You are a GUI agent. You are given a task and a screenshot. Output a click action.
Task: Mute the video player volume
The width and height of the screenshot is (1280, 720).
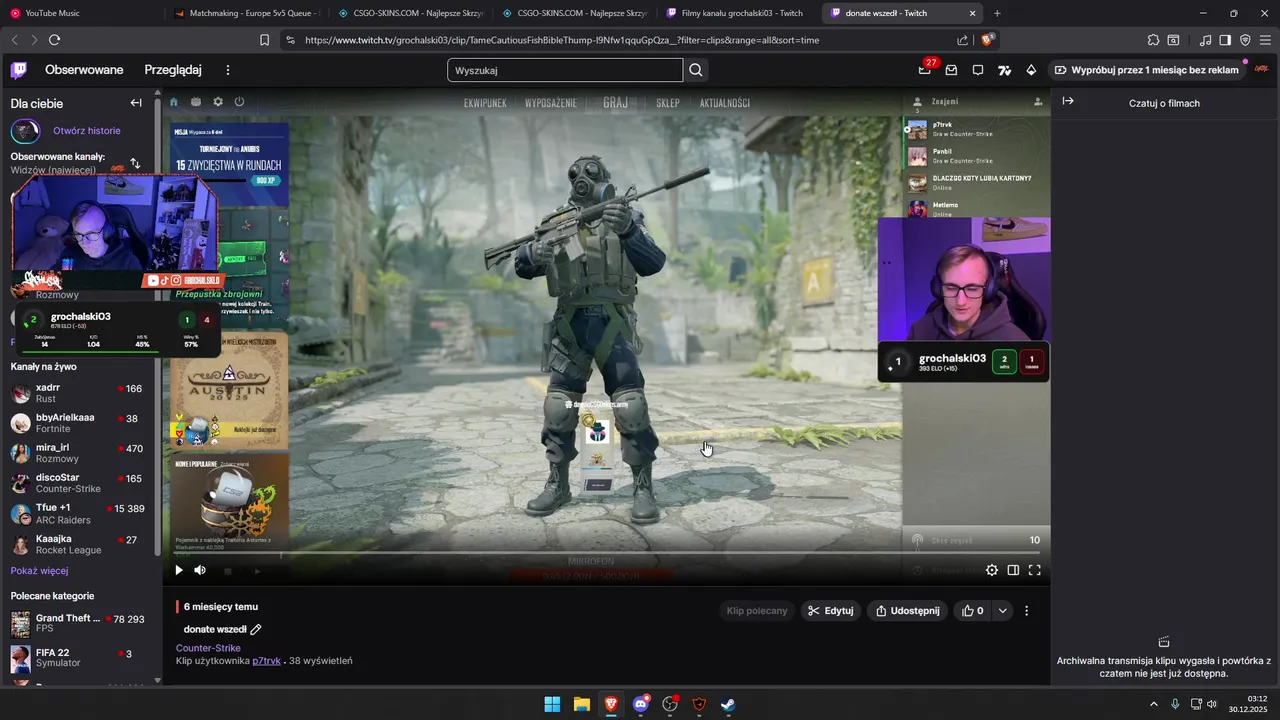[x=200, y=570]
